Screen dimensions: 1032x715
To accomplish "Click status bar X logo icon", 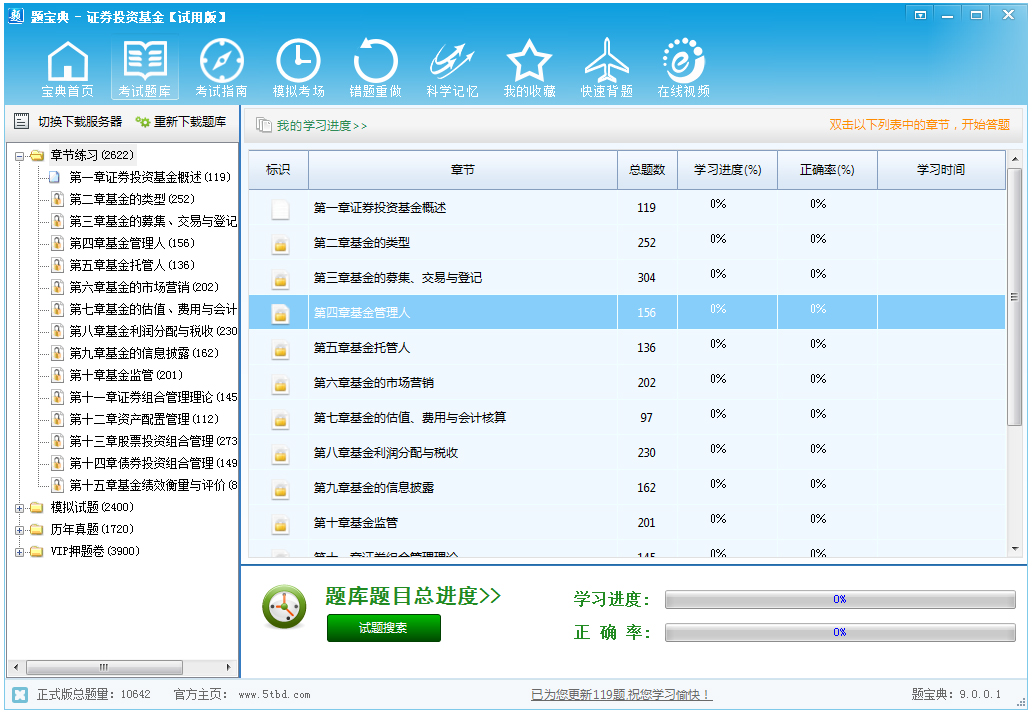I will tap(20, 695).
